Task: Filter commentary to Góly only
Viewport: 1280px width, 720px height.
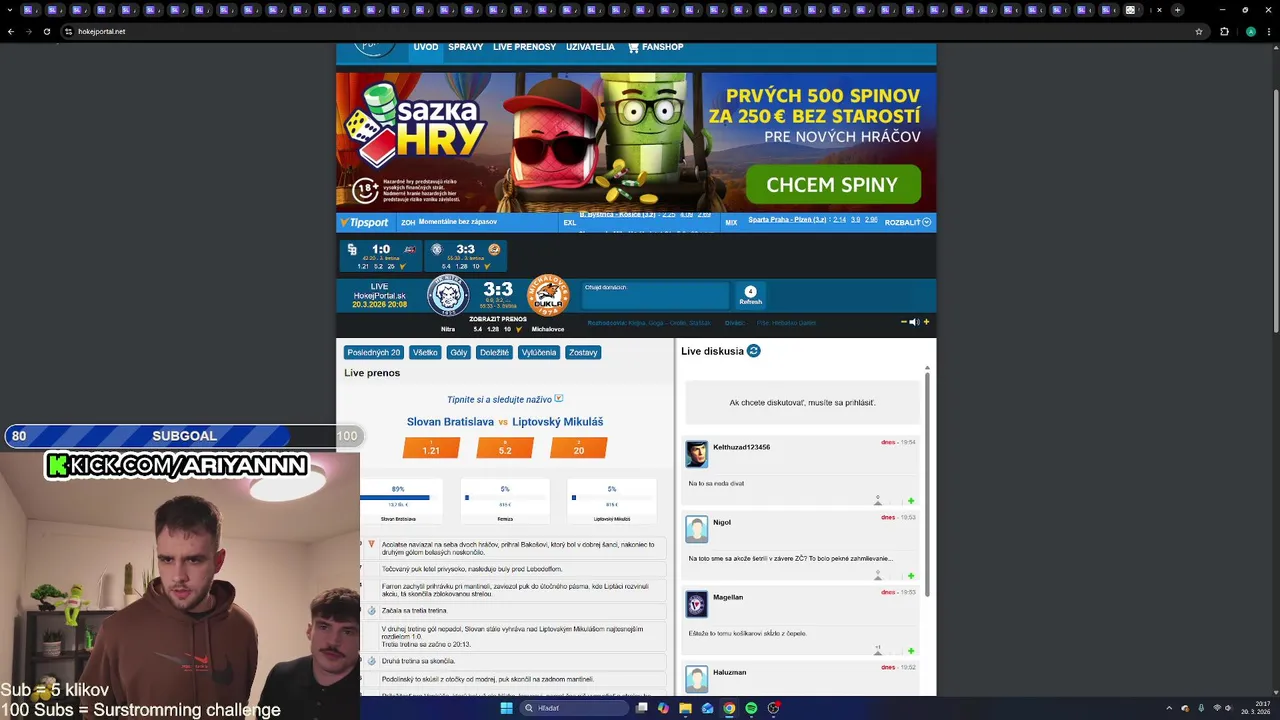Action: click(x=458, y=352)
